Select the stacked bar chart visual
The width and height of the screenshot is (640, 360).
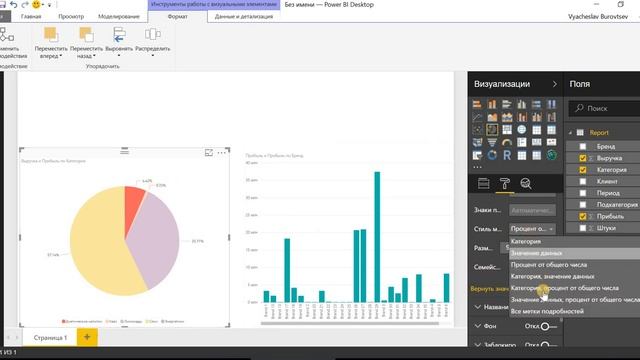477,104
